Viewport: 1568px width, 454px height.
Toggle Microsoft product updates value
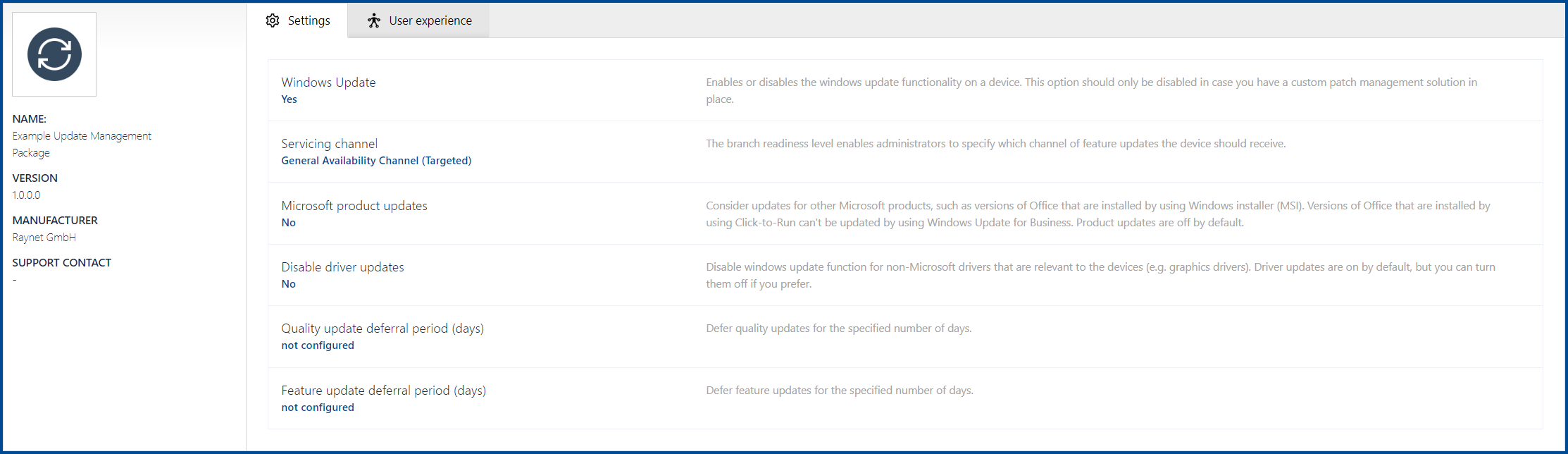click(x=289, y=222)
